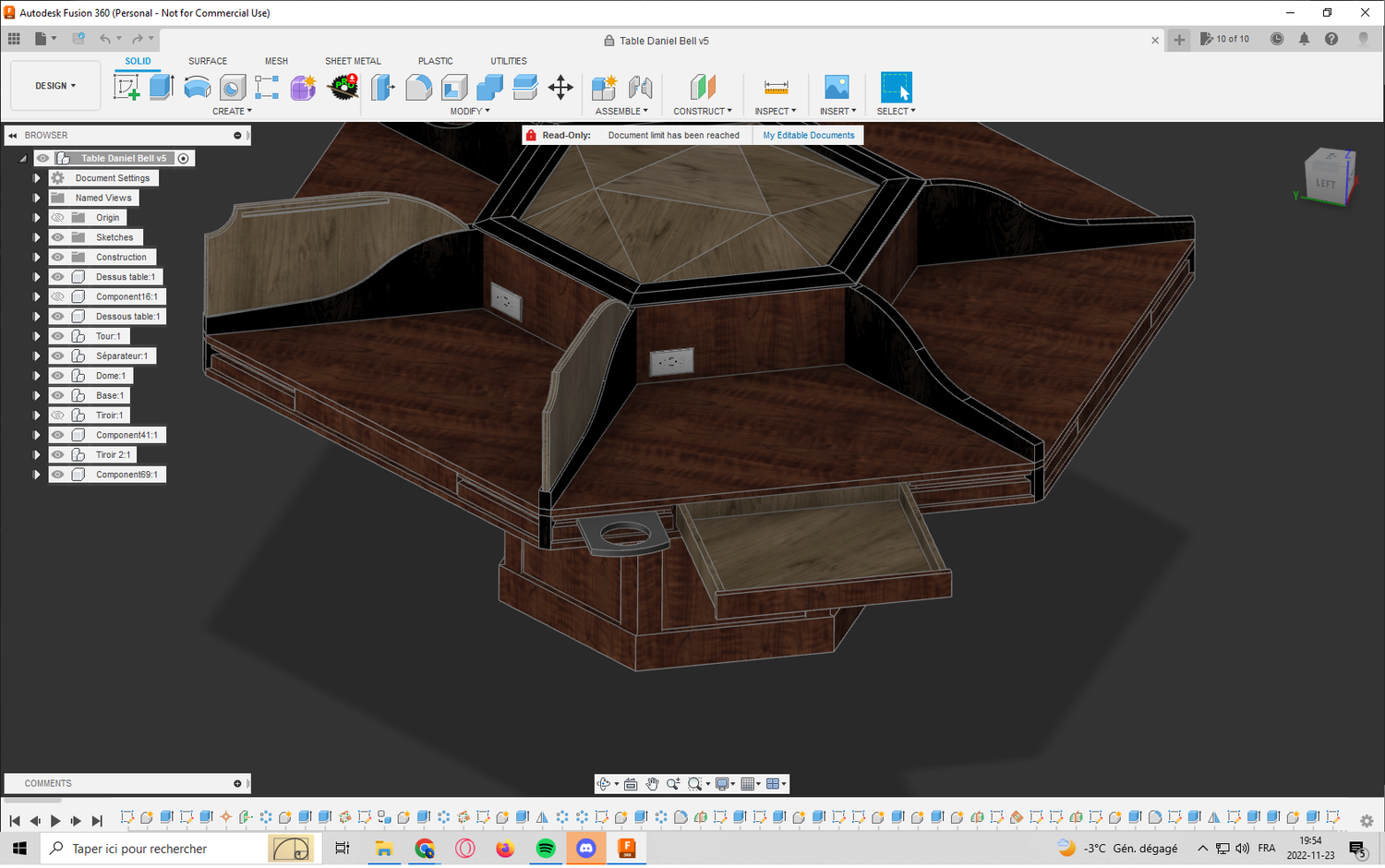Click the ViewCube LEFT face
Image resolution: width=1385 pixels, height=868 pixels.
tap(1325, 183)
